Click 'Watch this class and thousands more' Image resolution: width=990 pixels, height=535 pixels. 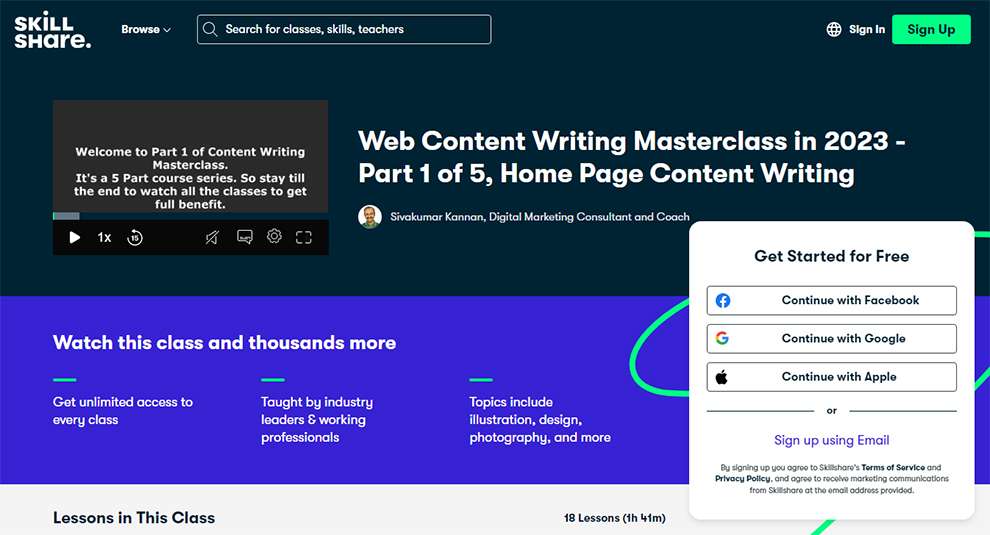click(225, 343)
